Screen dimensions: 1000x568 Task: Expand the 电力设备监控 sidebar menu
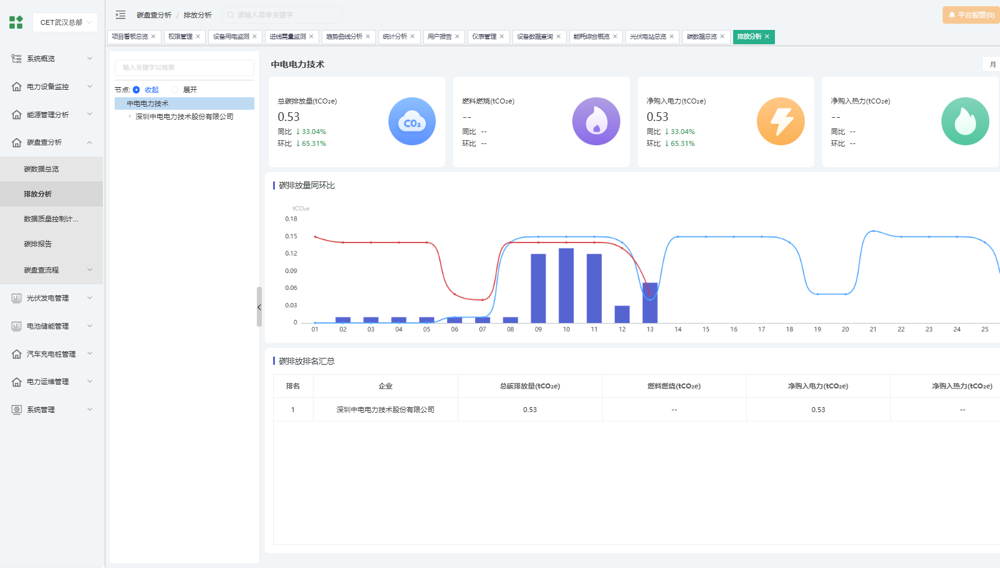tap(52, 87)
